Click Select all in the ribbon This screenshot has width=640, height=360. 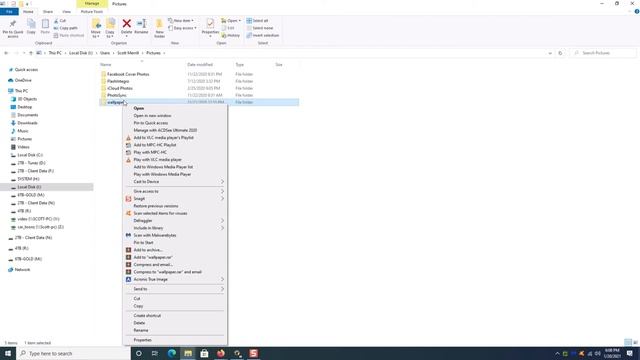(x=257, y=20)
